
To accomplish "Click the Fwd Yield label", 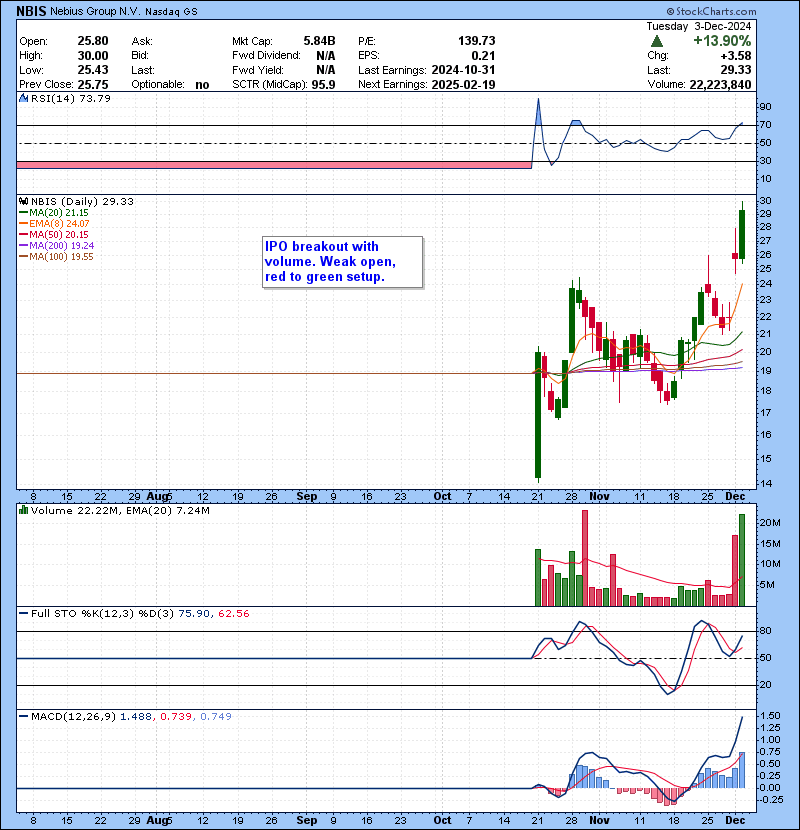I will 258,70.
